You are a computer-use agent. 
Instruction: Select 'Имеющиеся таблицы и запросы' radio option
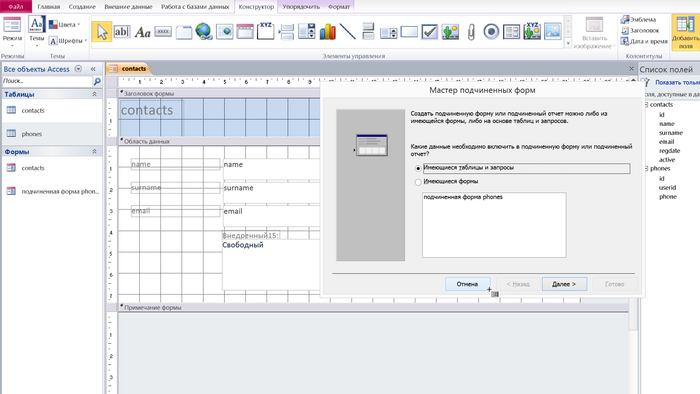(418, 168)
